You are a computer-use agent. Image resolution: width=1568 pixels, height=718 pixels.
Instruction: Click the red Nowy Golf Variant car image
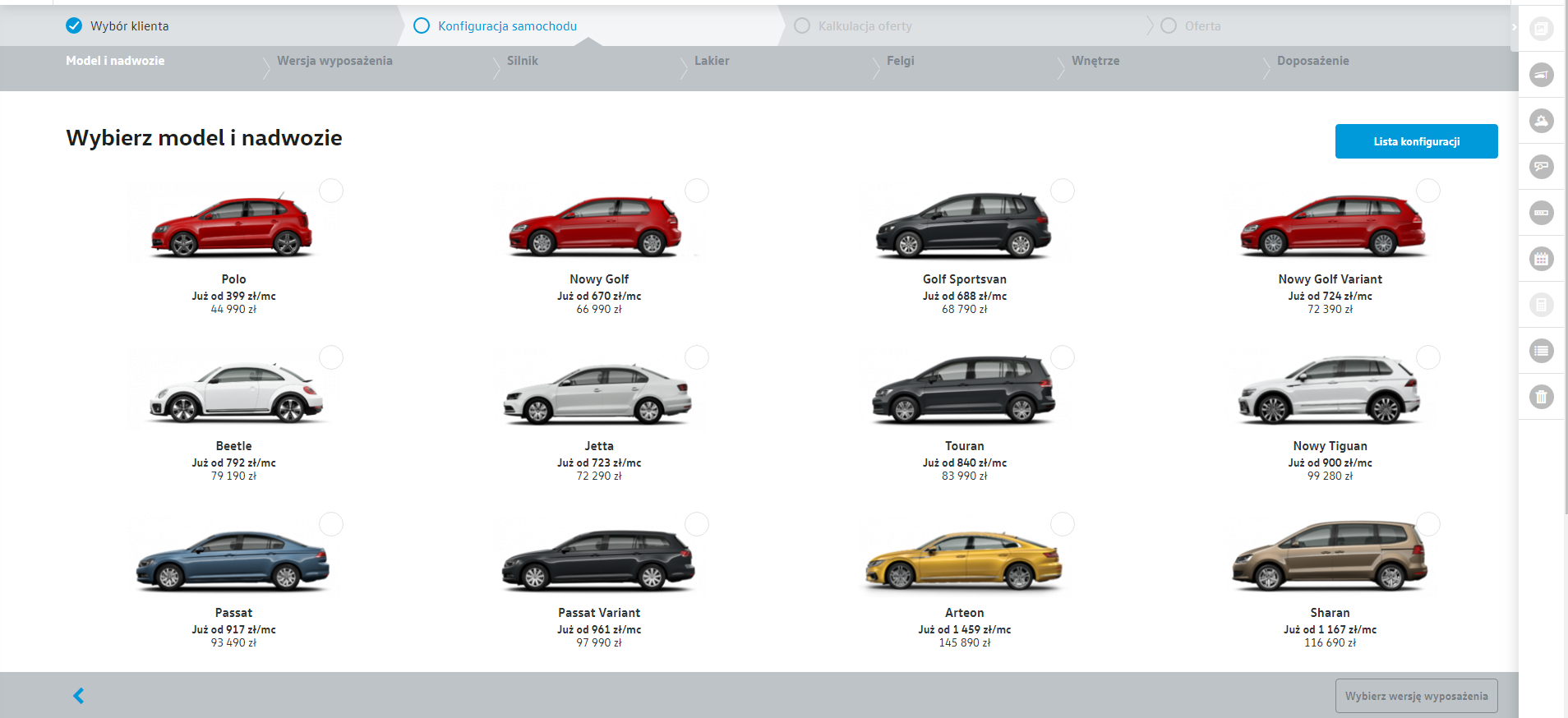pyautogui.click(x=1332, y=226)
